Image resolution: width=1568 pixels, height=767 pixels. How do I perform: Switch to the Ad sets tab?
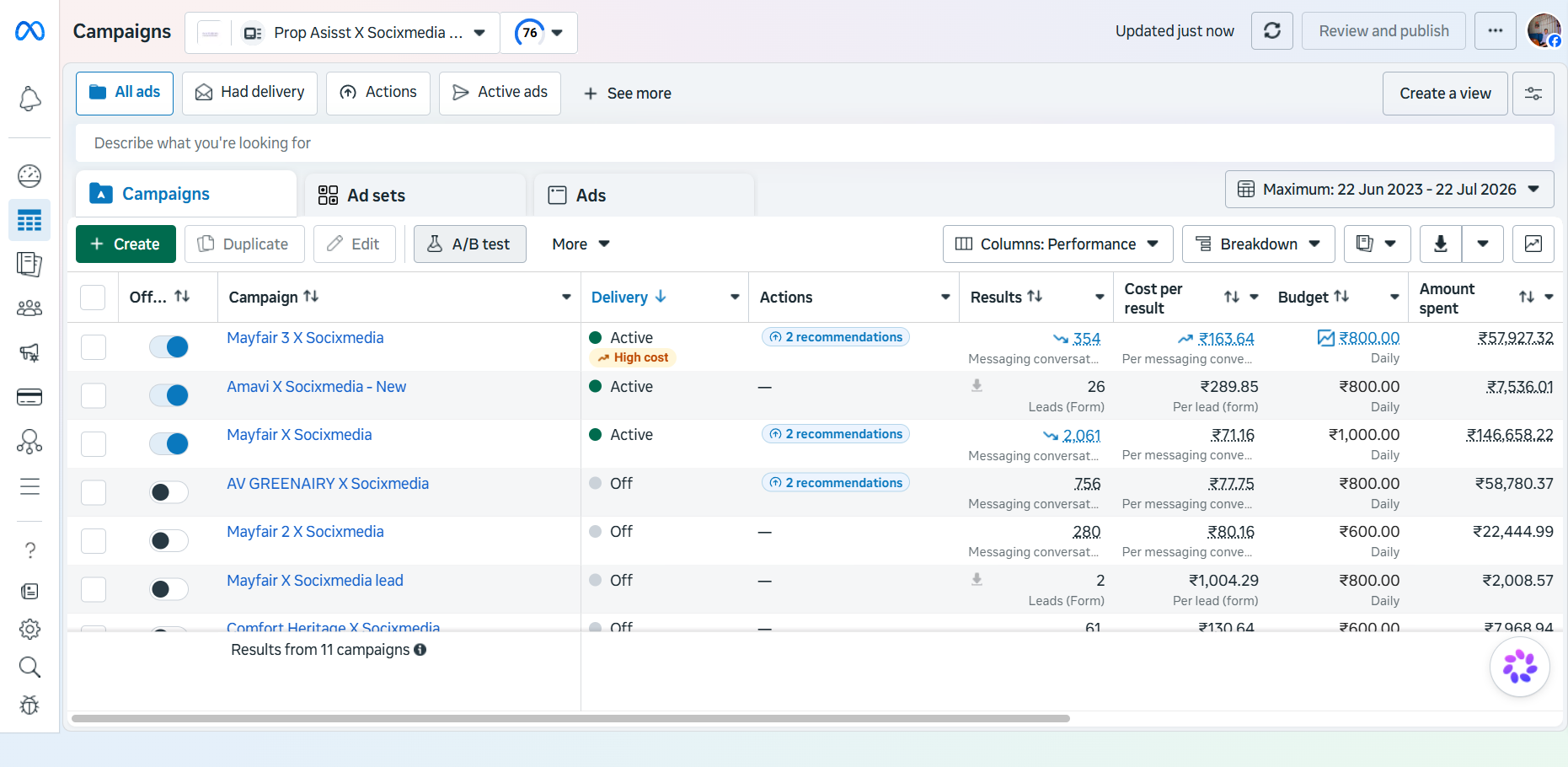point(415,195)
